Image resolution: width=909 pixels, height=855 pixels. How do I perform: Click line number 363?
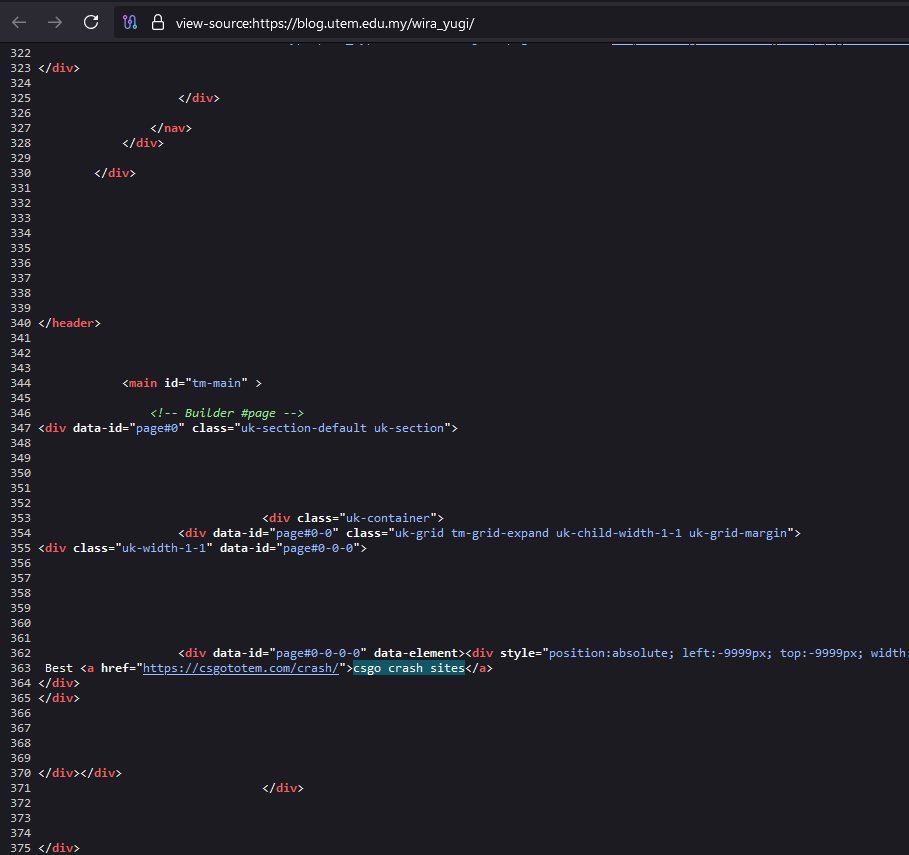20,668
